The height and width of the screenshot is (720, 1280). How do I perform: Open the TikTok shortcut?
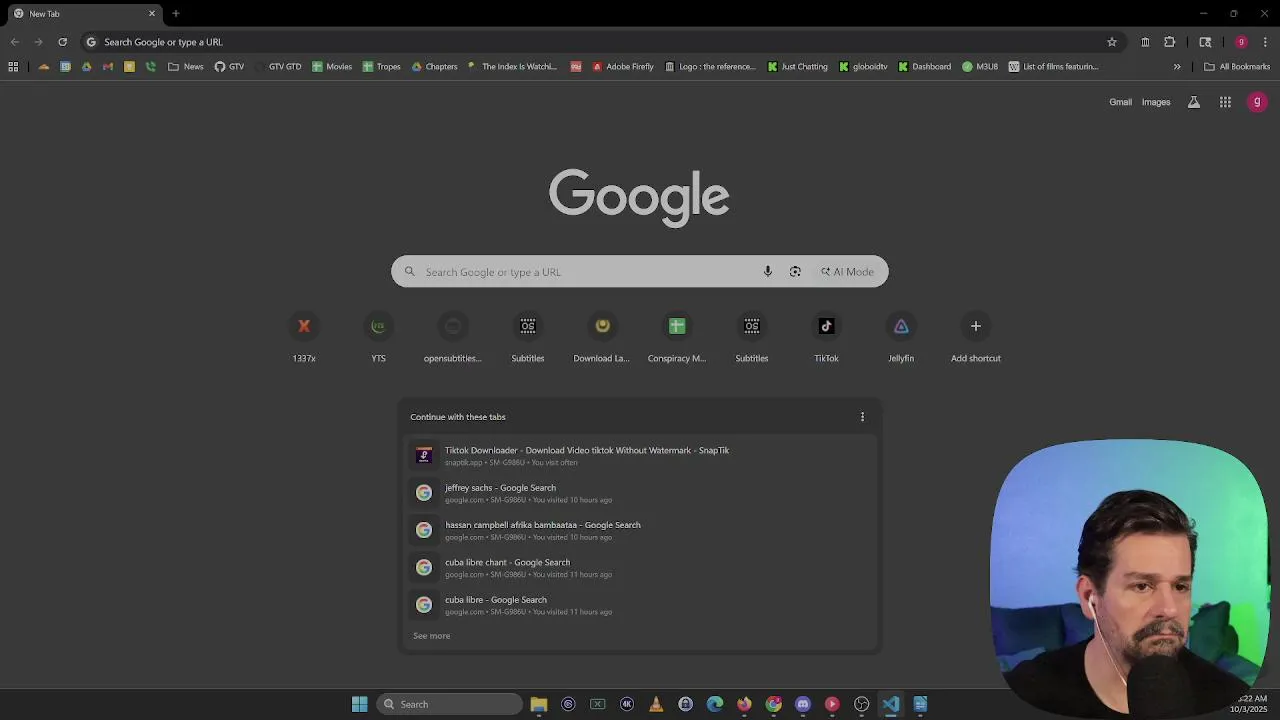click(x=826, y=338)
